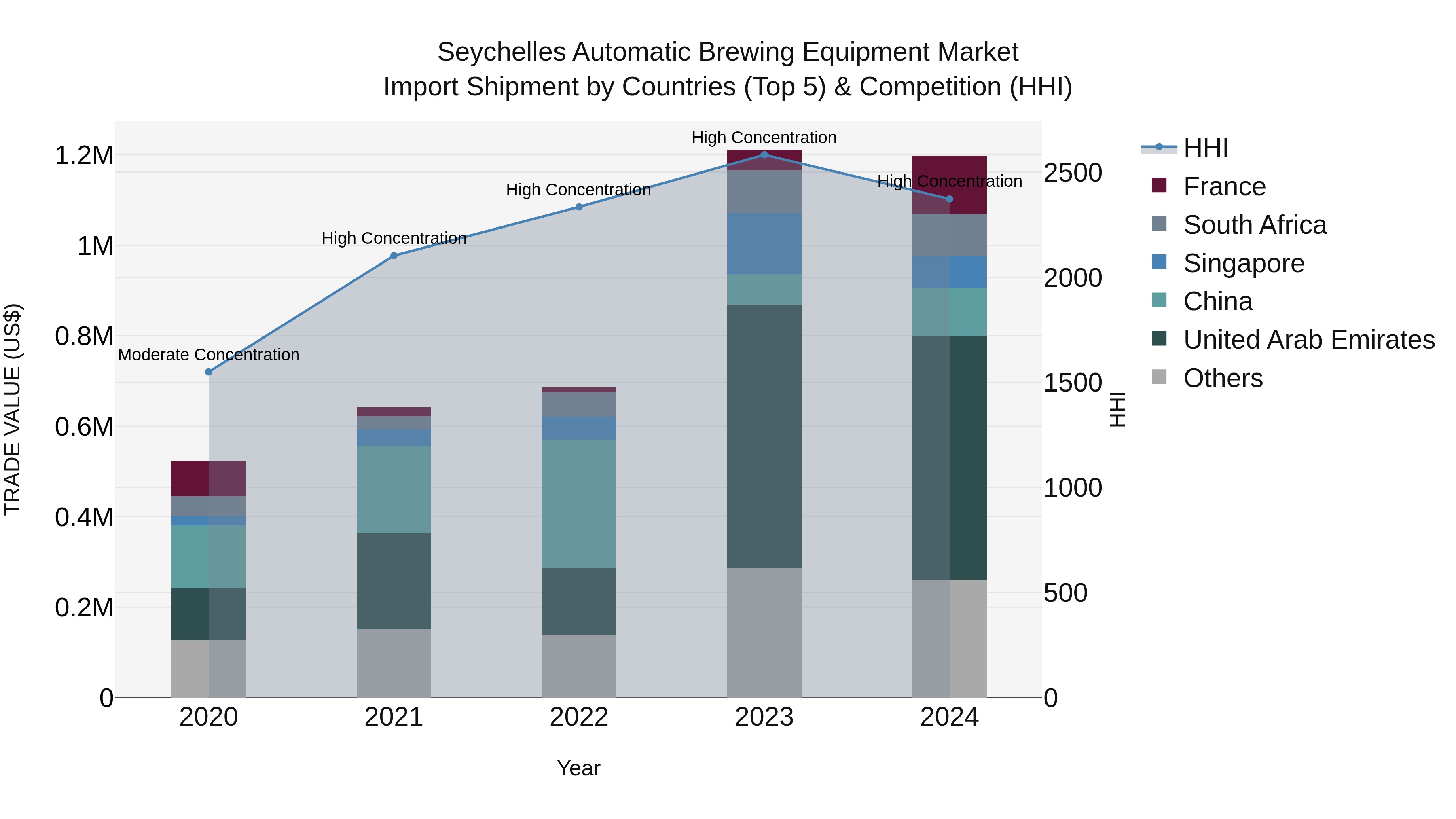The image size is (1456, 819).
Task: Click the HHI data point for 2022
Action: pos(579,207)
